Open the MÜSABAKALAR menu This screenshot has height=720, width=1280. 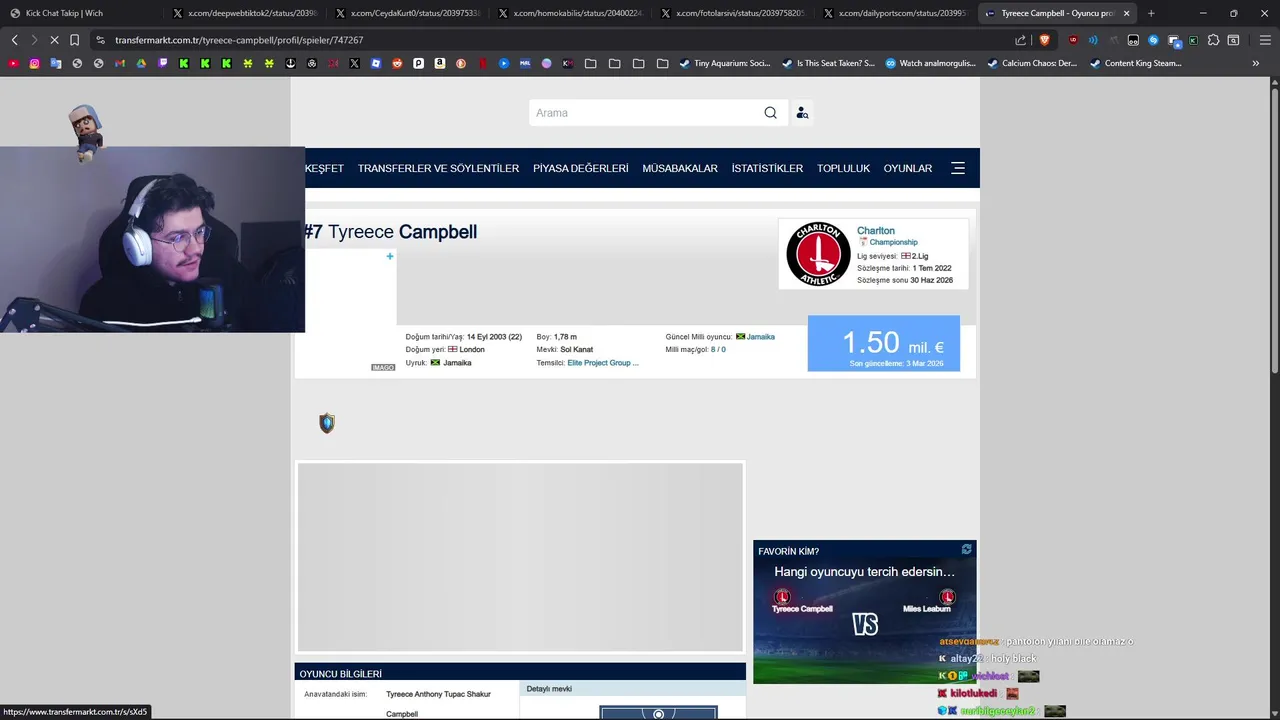[680, 168]
